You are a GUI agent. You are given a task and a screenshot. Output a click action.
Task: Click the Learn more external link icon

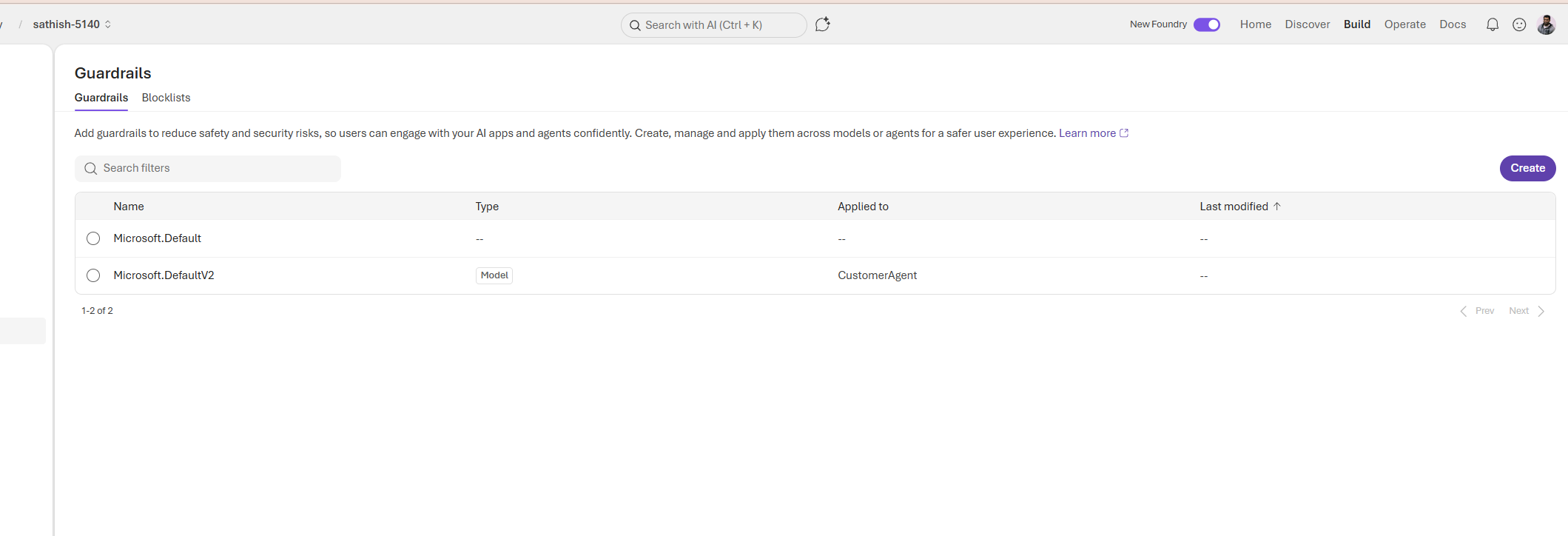(1124, 133)
